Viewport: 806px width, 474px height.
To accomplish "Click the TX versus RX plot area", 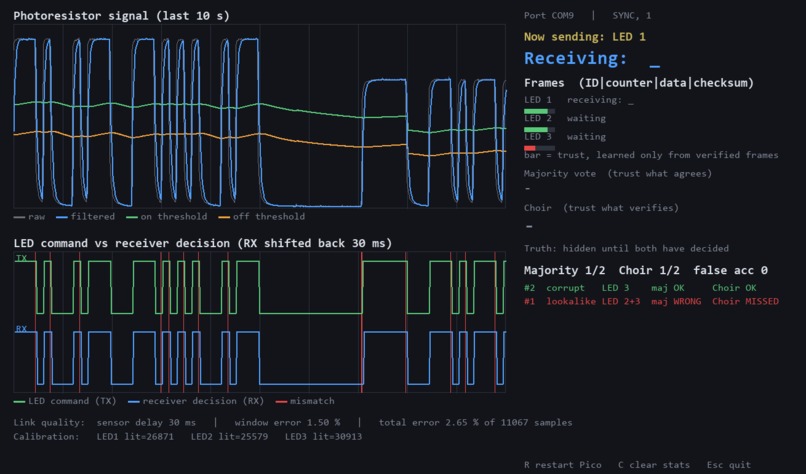I will (260, 322).
